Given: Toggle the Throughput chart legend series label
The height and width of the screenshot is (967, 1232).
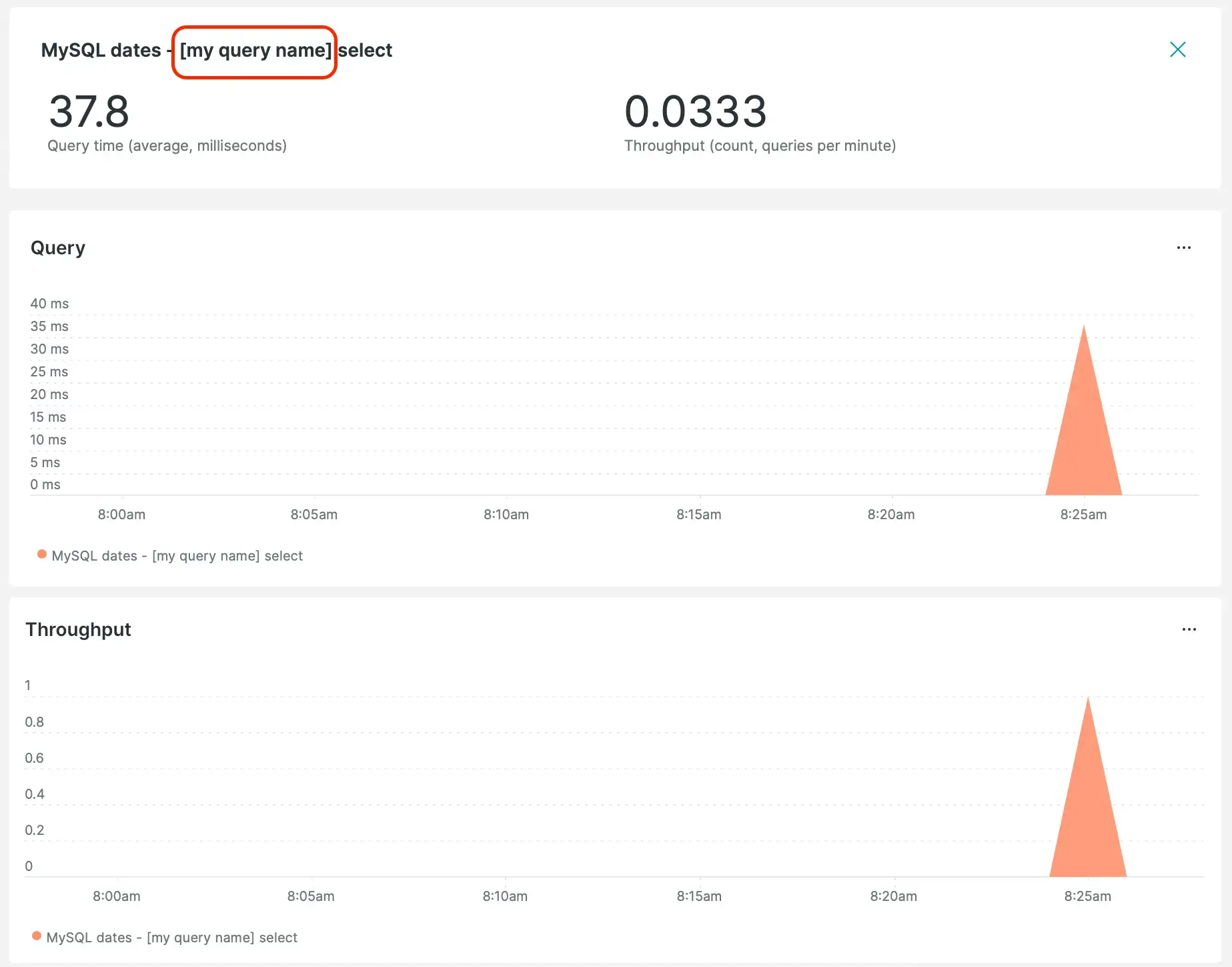Looking at the screenshot, I should point(171,938).
